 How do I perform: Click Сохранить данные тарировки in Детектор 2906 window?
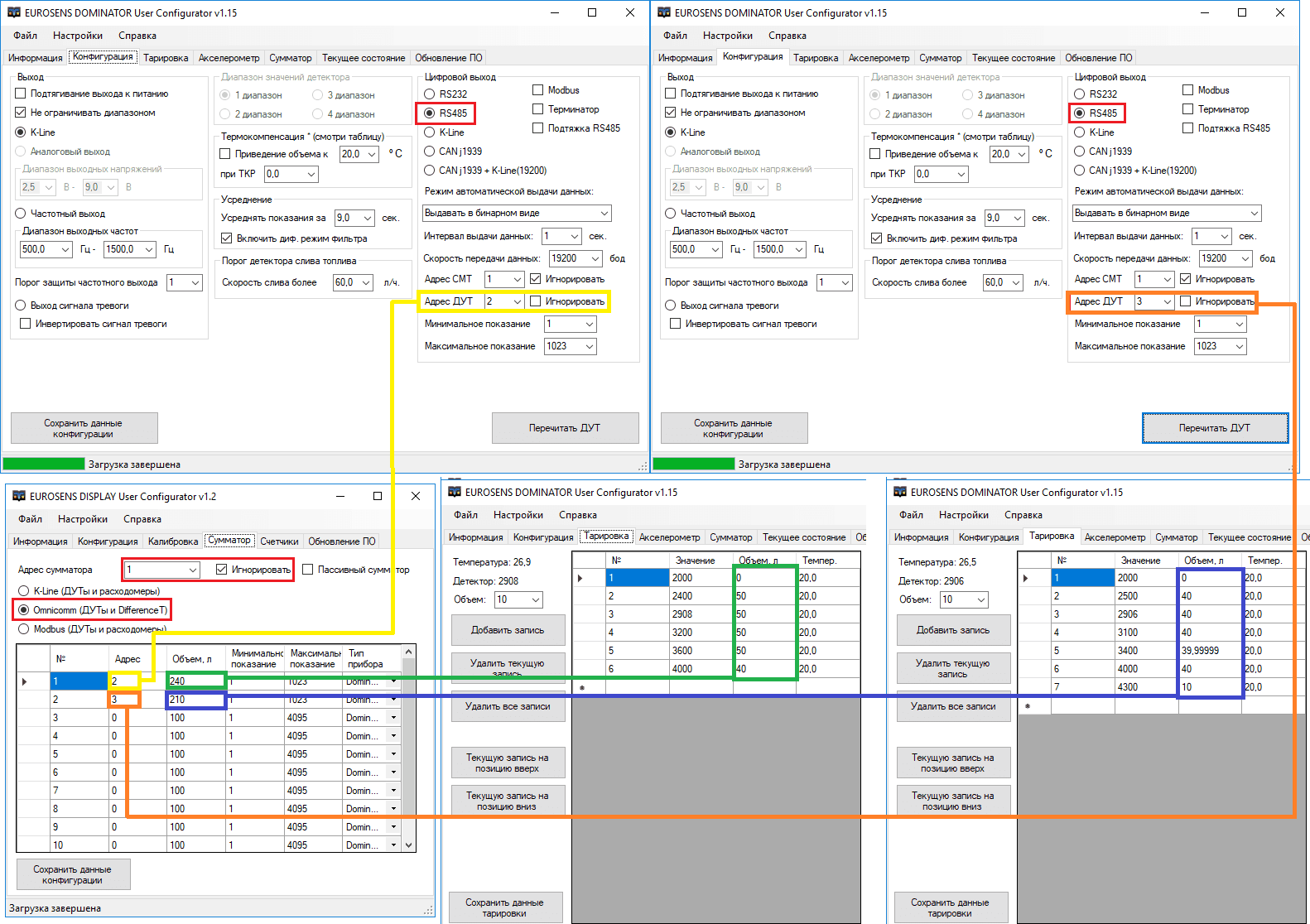[x=951, y=907]
